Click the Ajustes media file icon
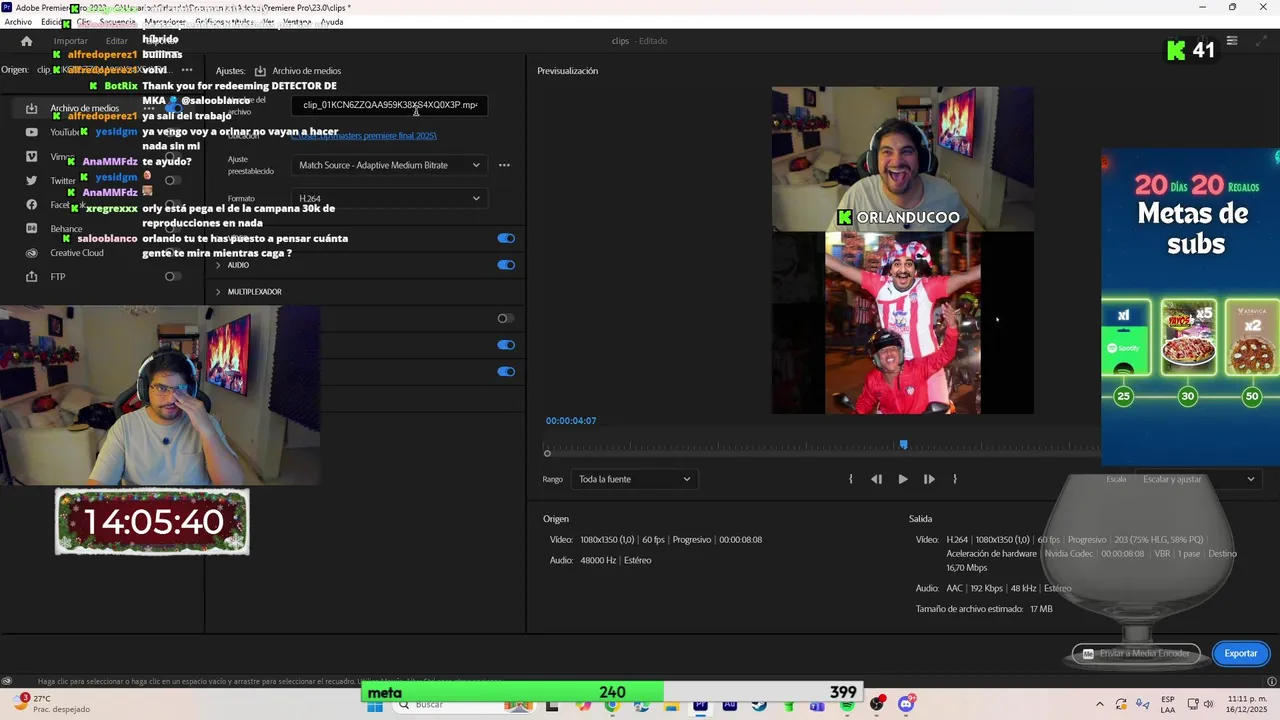 click(260, 71)
